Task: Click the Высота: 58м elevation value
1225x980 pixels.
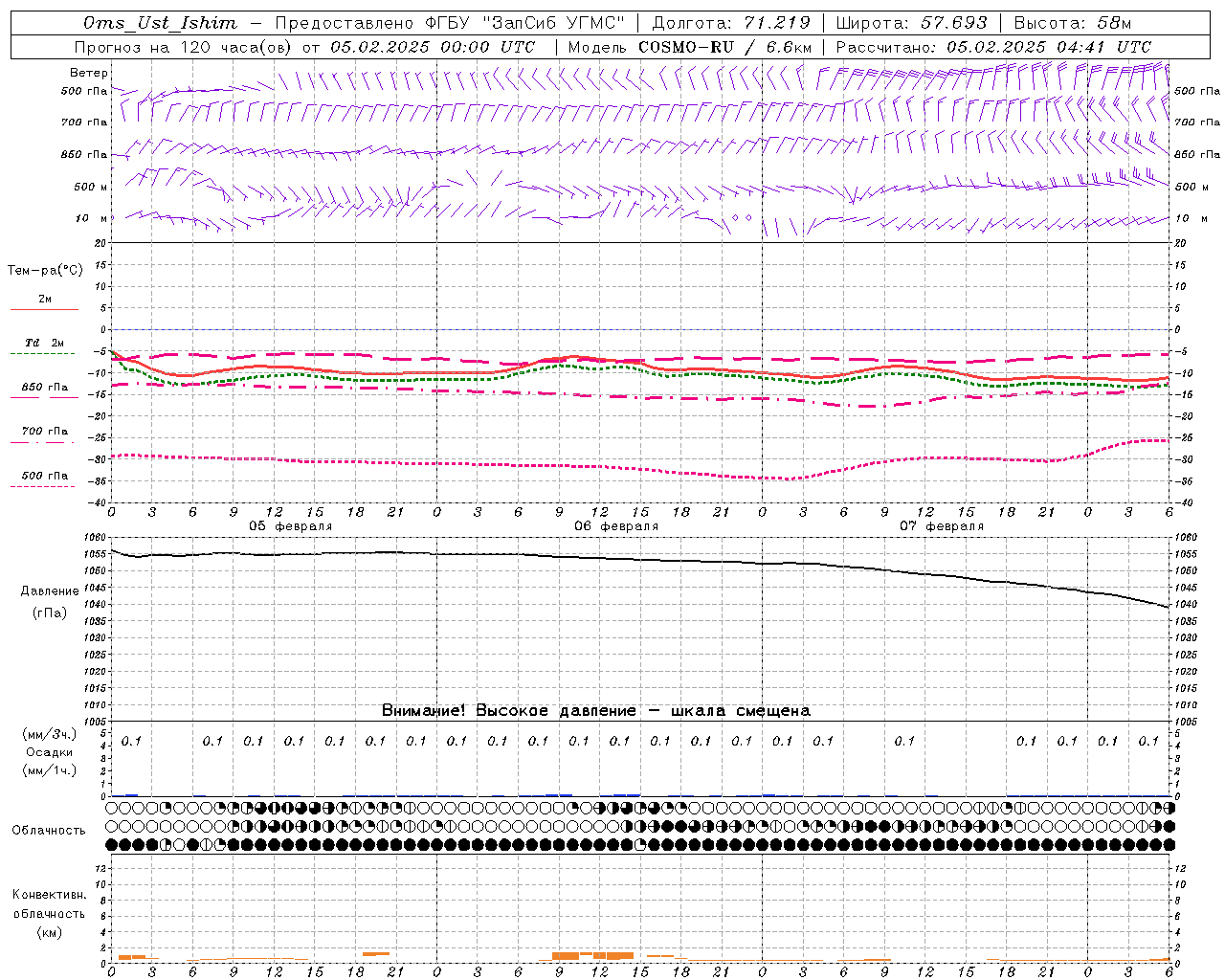Action: pos(1073,23)
